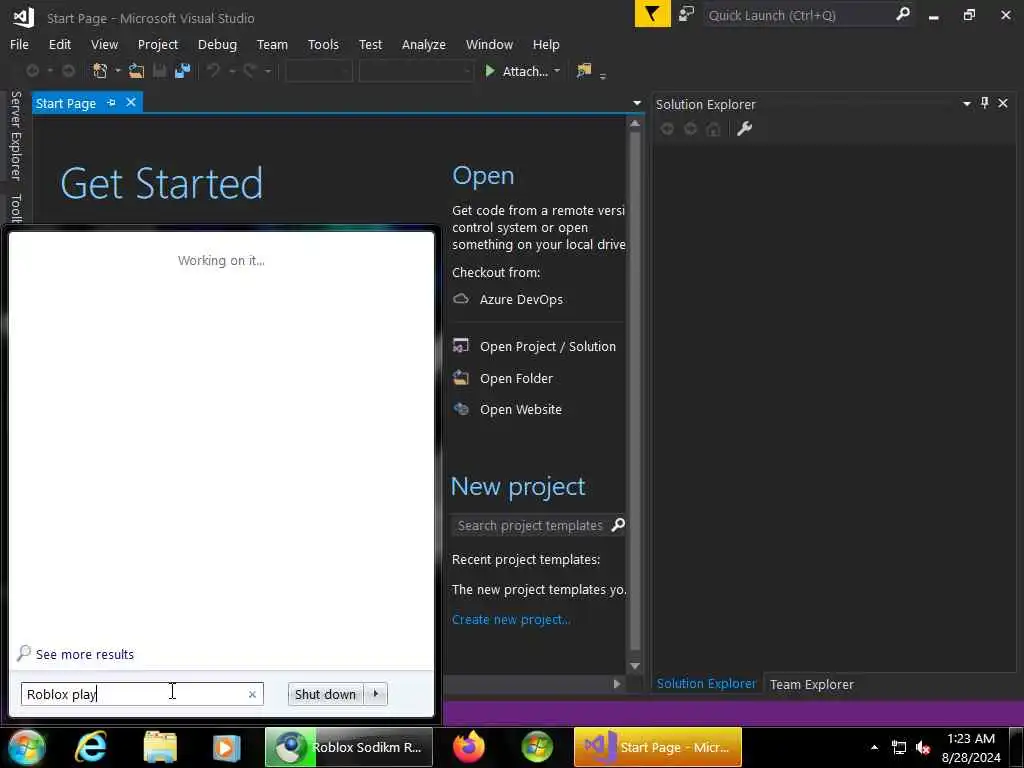Switch to the Team Explorer tab
Image resolution: width=1024 pixels, height=768 pixels.
(x=812, y=684)
